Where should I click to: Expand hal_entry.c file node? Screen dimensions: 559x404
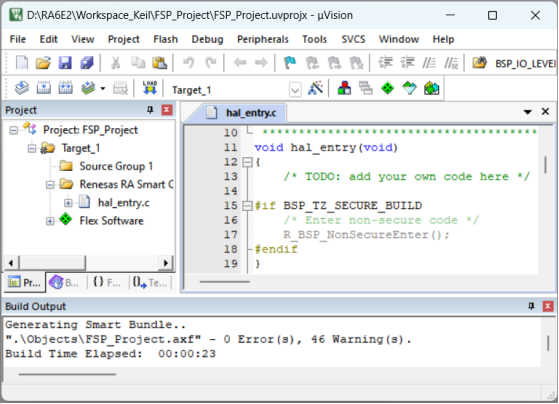[68, 203]
